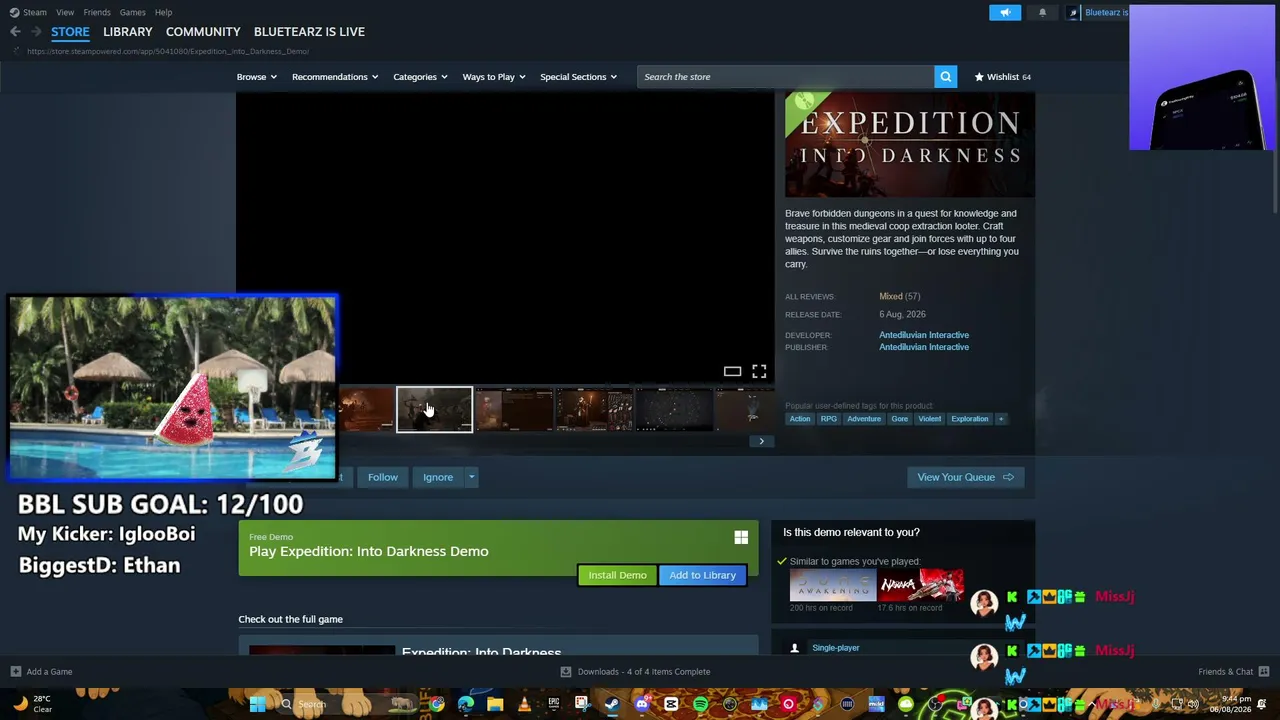
Task: Select the highlighted screenshot thumbnail under the cursor
Action: [435, 410]
